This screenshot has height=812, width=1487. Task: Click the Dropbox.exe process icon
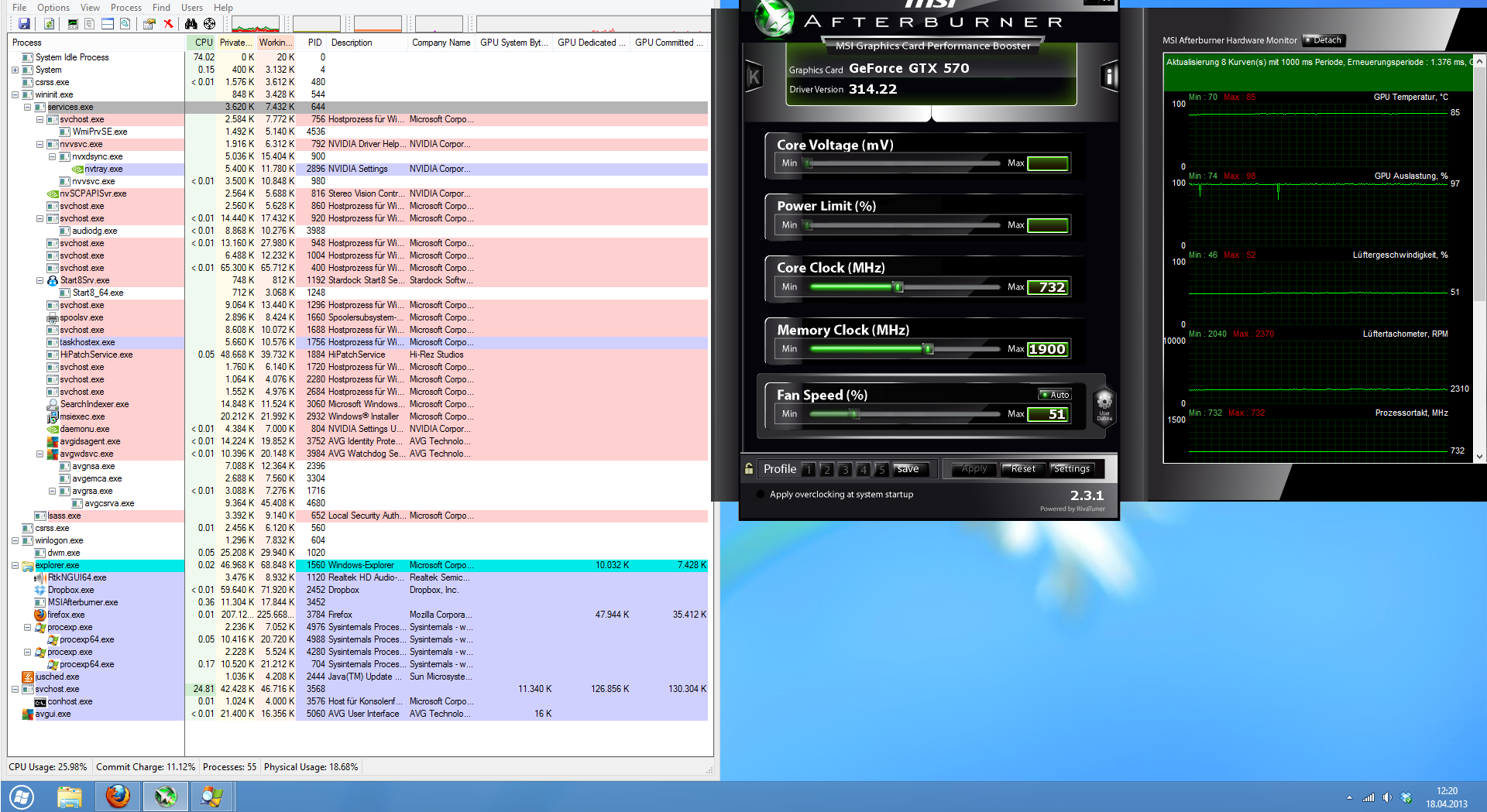(40, 590)
